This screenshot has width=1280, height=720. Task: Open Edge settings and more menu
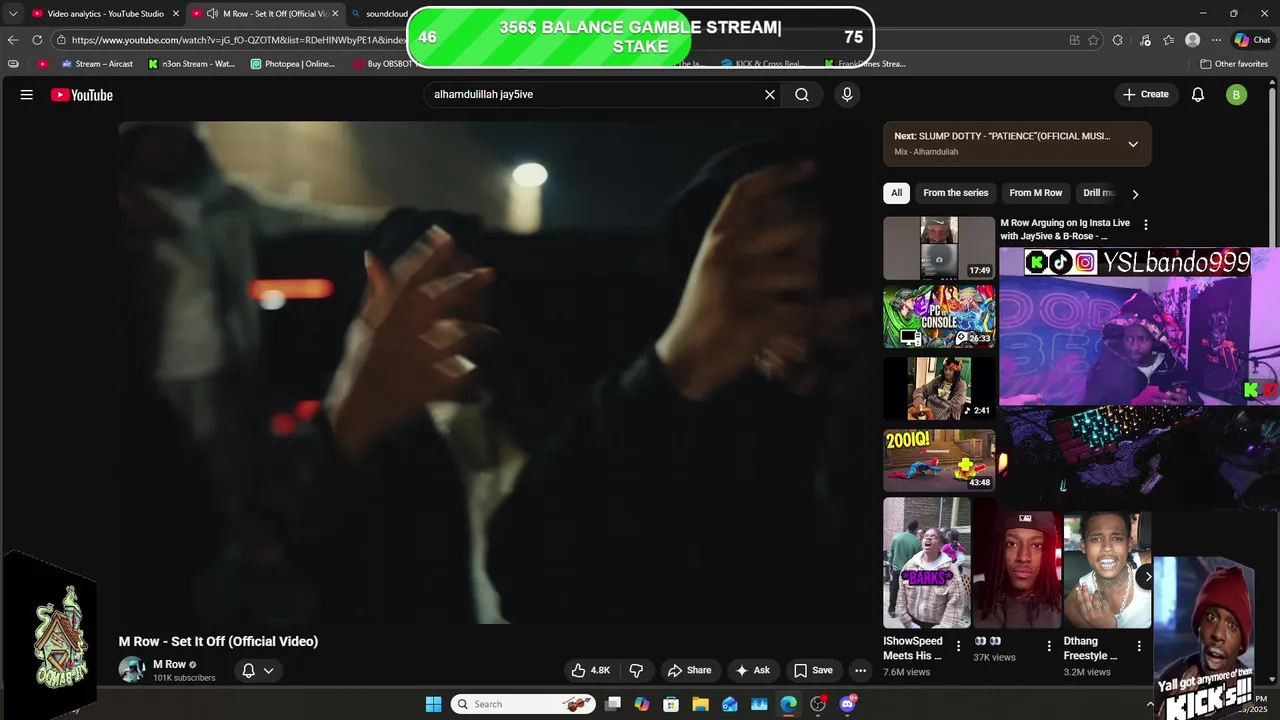pos(1216,40)
